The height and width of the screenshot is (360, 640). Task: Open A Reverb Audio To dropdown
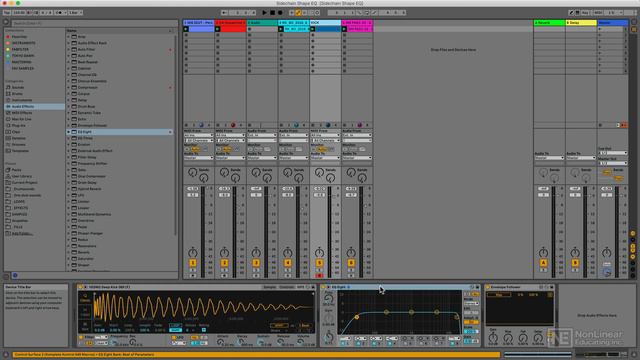tap(549, 158)
